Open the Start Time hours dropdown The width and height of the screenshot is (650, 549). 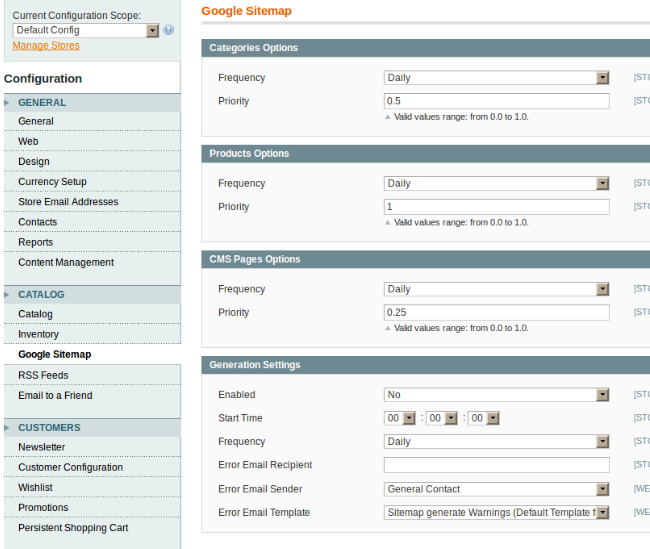(400, 418)
